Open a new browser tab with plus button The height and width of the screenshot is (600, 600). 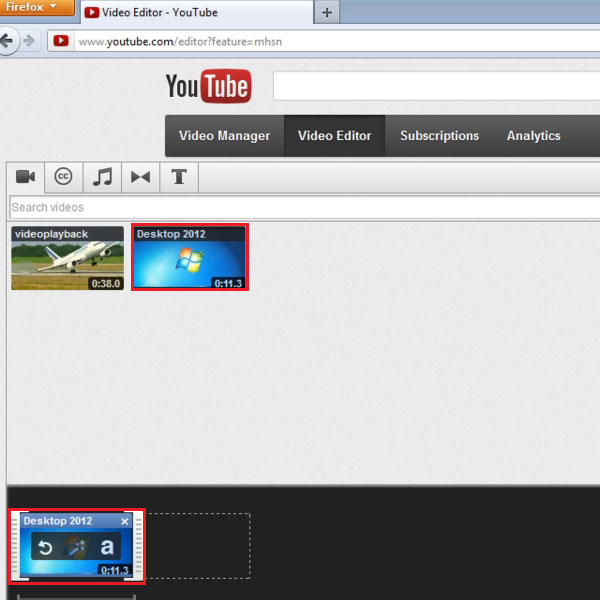click(327, 13)
